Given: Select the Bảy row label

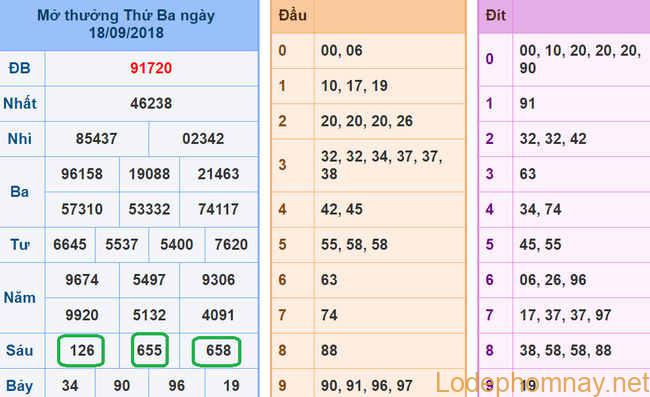Looking at the screenshot, I should pyautogui.click(x=19, y=386).
